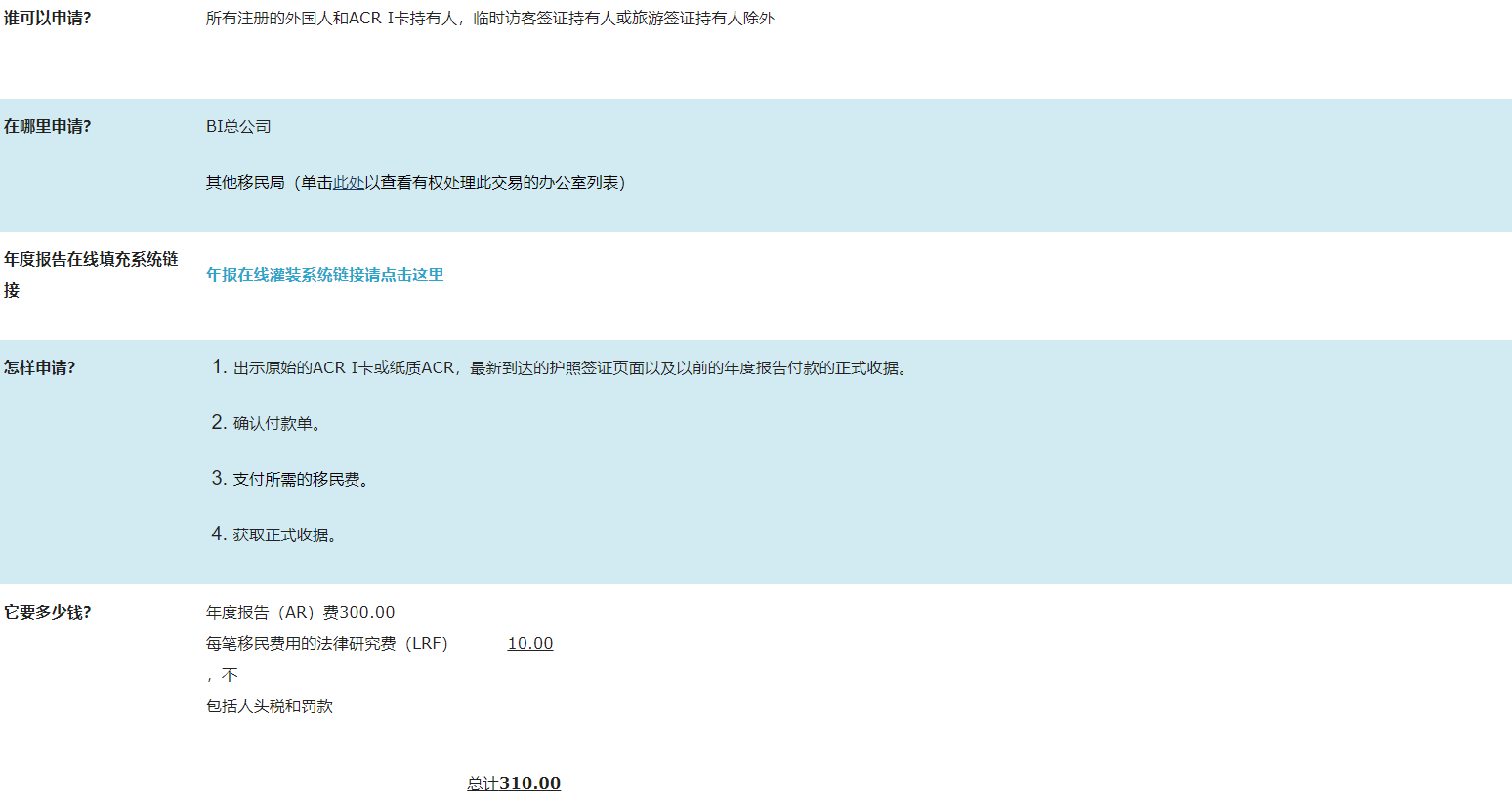Click the '在哪里申请?' row heading

pos(47,127)
